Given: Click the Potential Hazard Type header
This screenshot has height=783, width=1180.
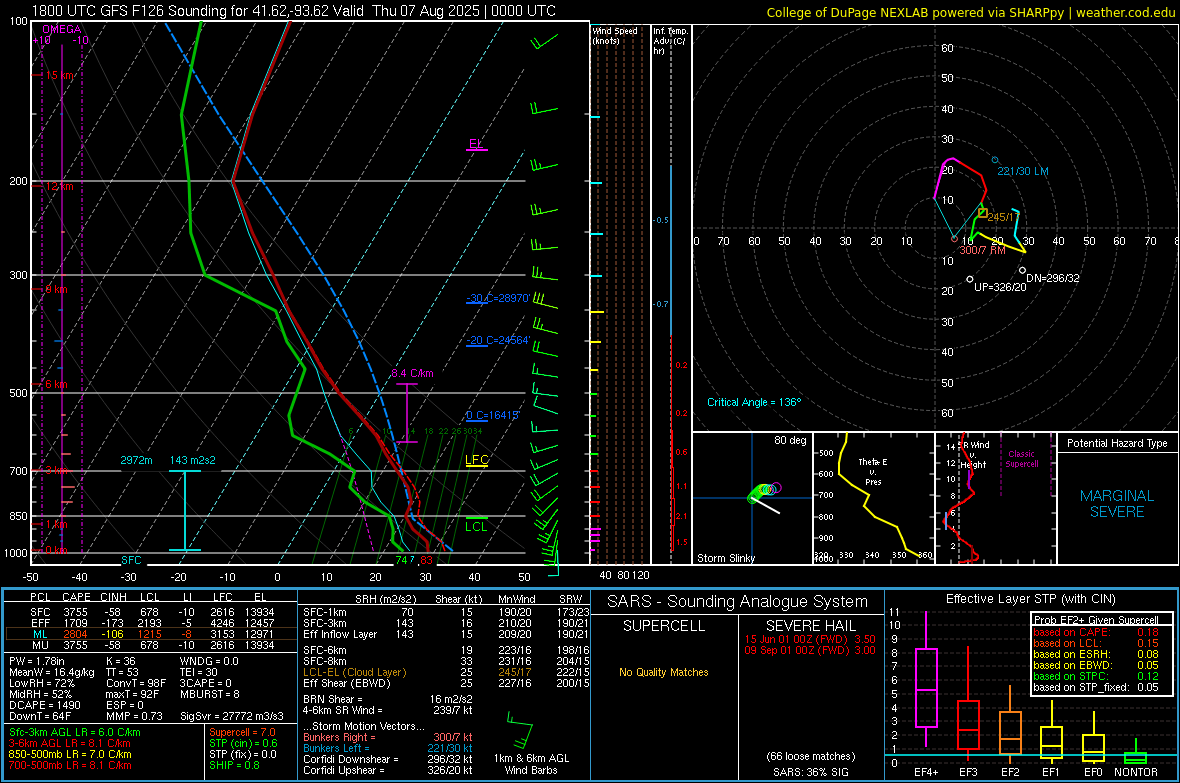Looking at the screenshot, I should click(1117, 443).
